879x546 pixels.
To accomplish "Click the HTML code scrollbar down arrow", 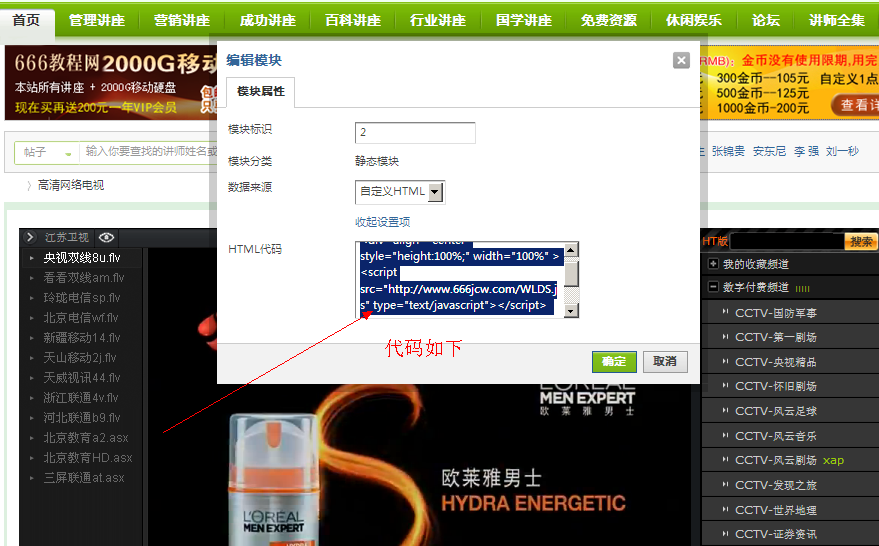I will point(571,311).
